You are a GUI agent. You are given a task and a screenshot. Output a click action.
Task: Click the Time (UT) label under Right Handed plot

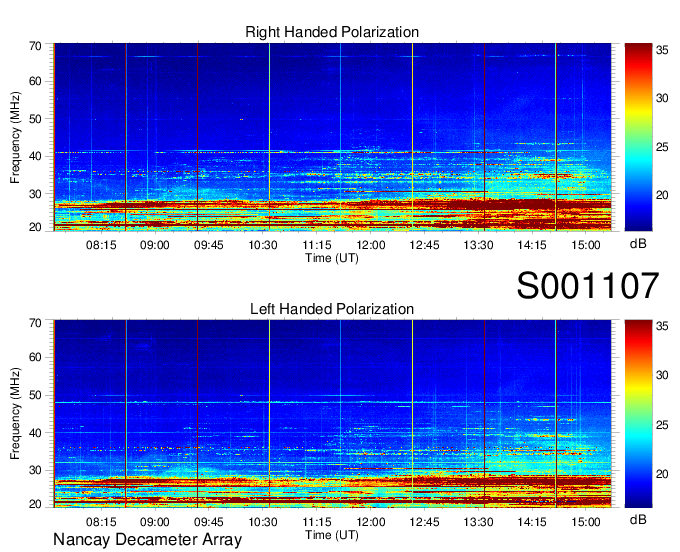coord(332,258)
